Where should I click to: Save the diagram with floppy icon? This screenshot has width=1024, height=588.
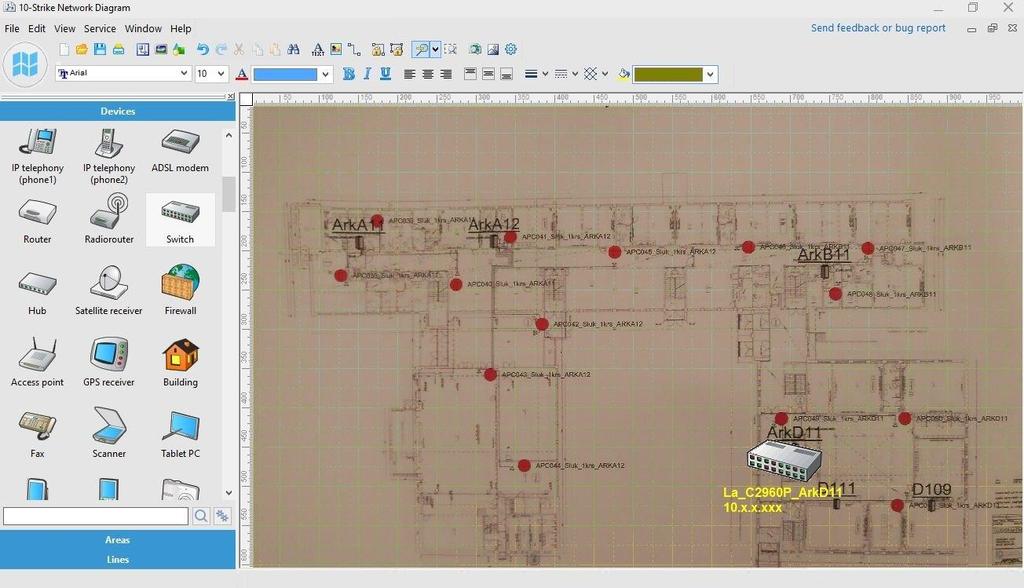tap(100, 50)
